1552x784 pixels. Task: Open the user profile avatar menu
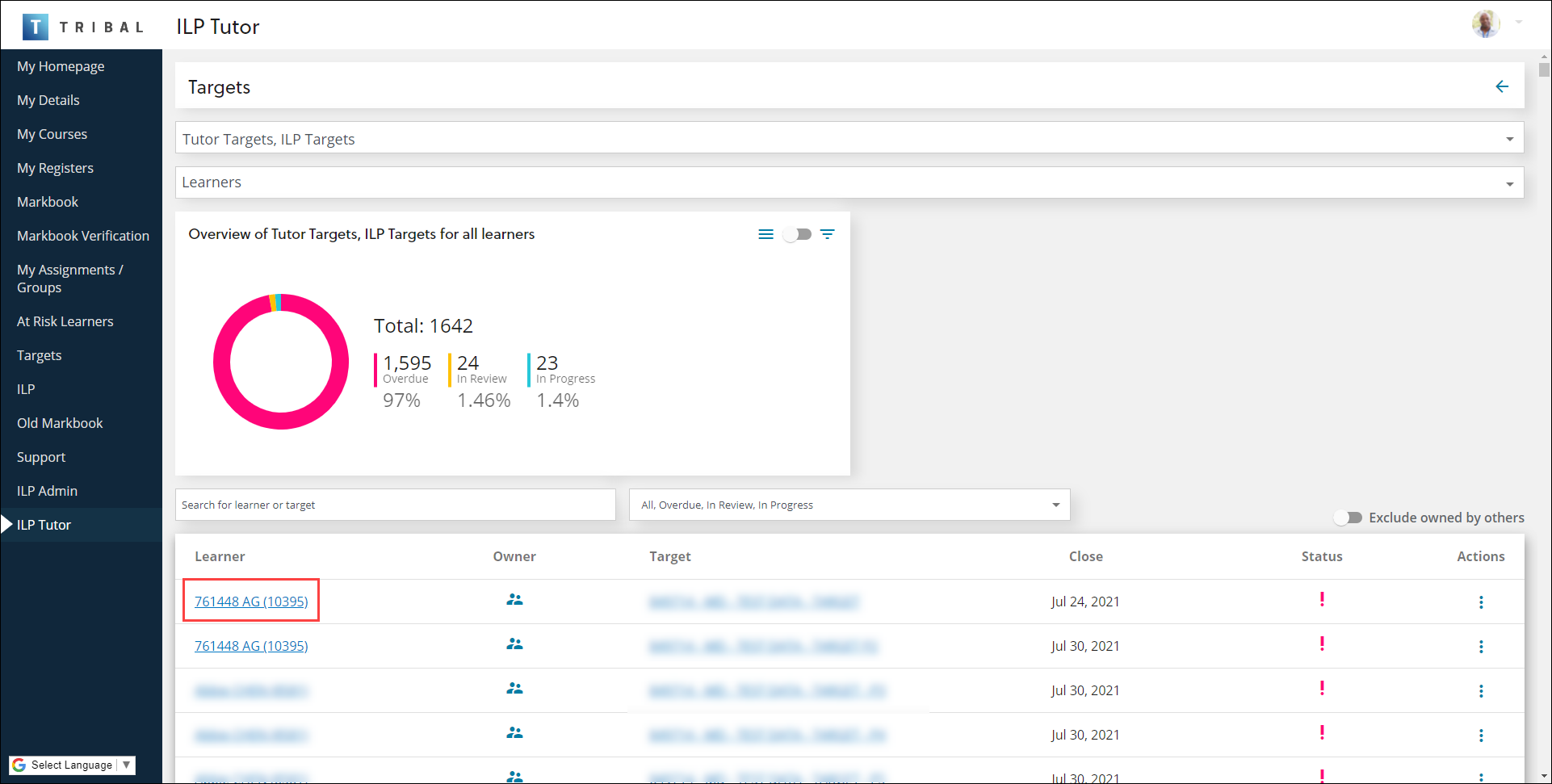(x=1486, y=23)
